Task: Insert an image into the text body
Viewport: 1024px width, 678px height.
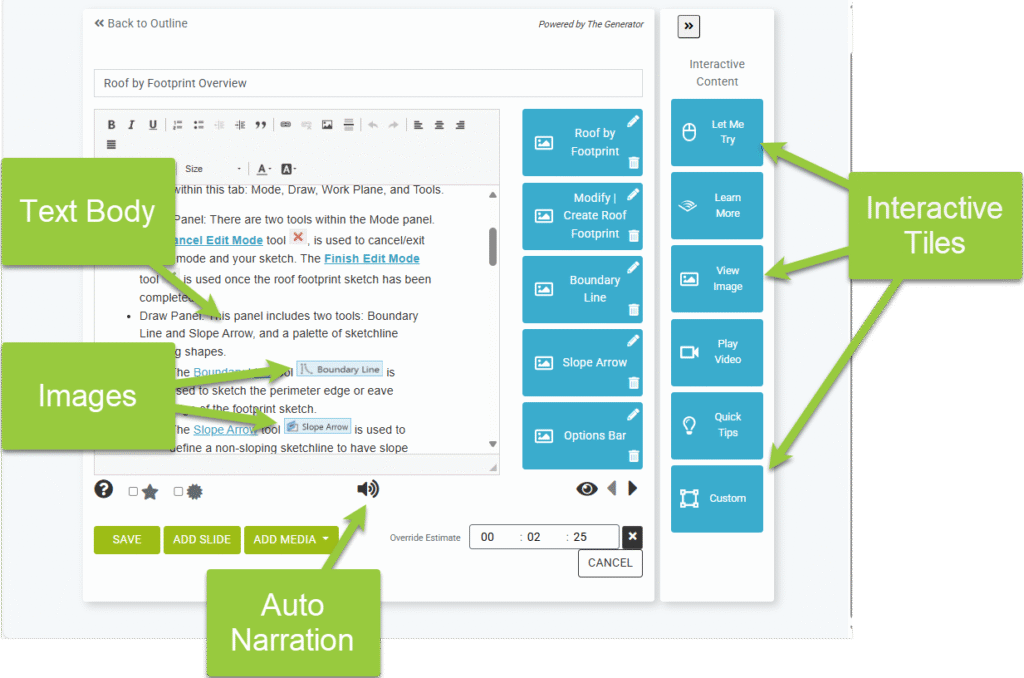Action: [328, 124]
